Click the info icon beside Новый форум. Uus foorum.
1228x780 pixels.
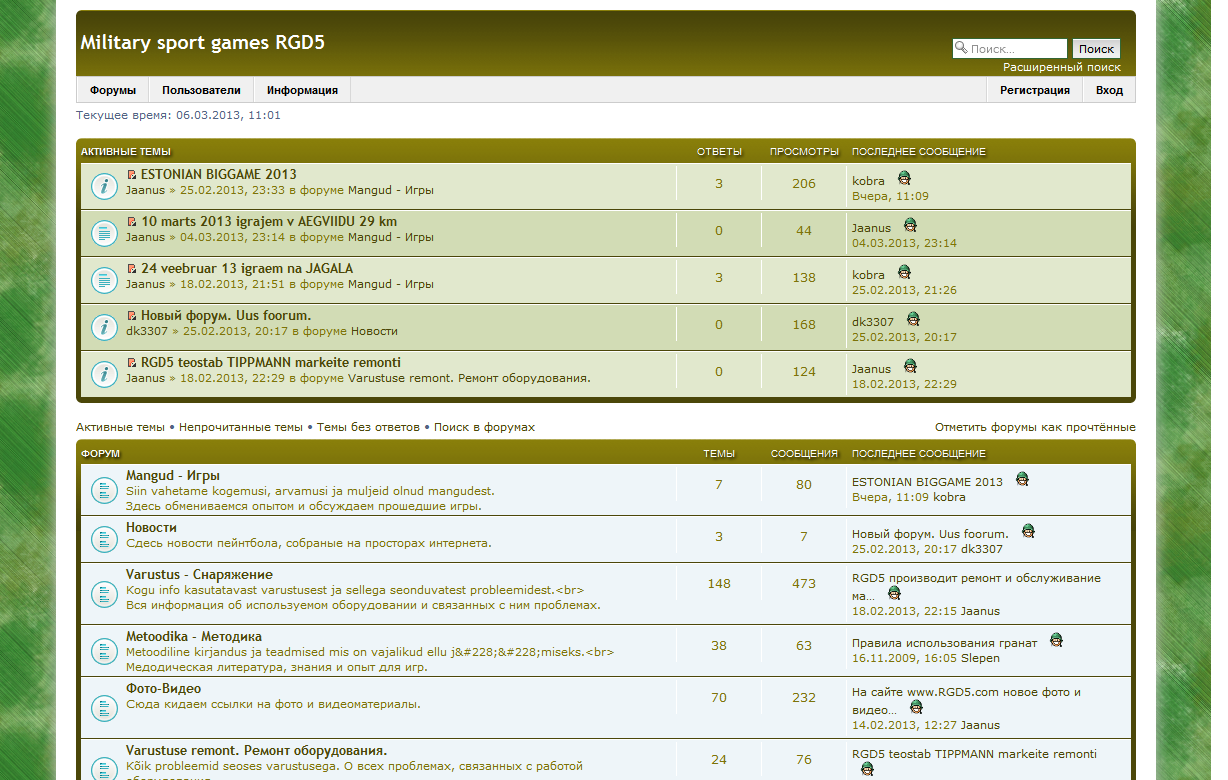104,327
